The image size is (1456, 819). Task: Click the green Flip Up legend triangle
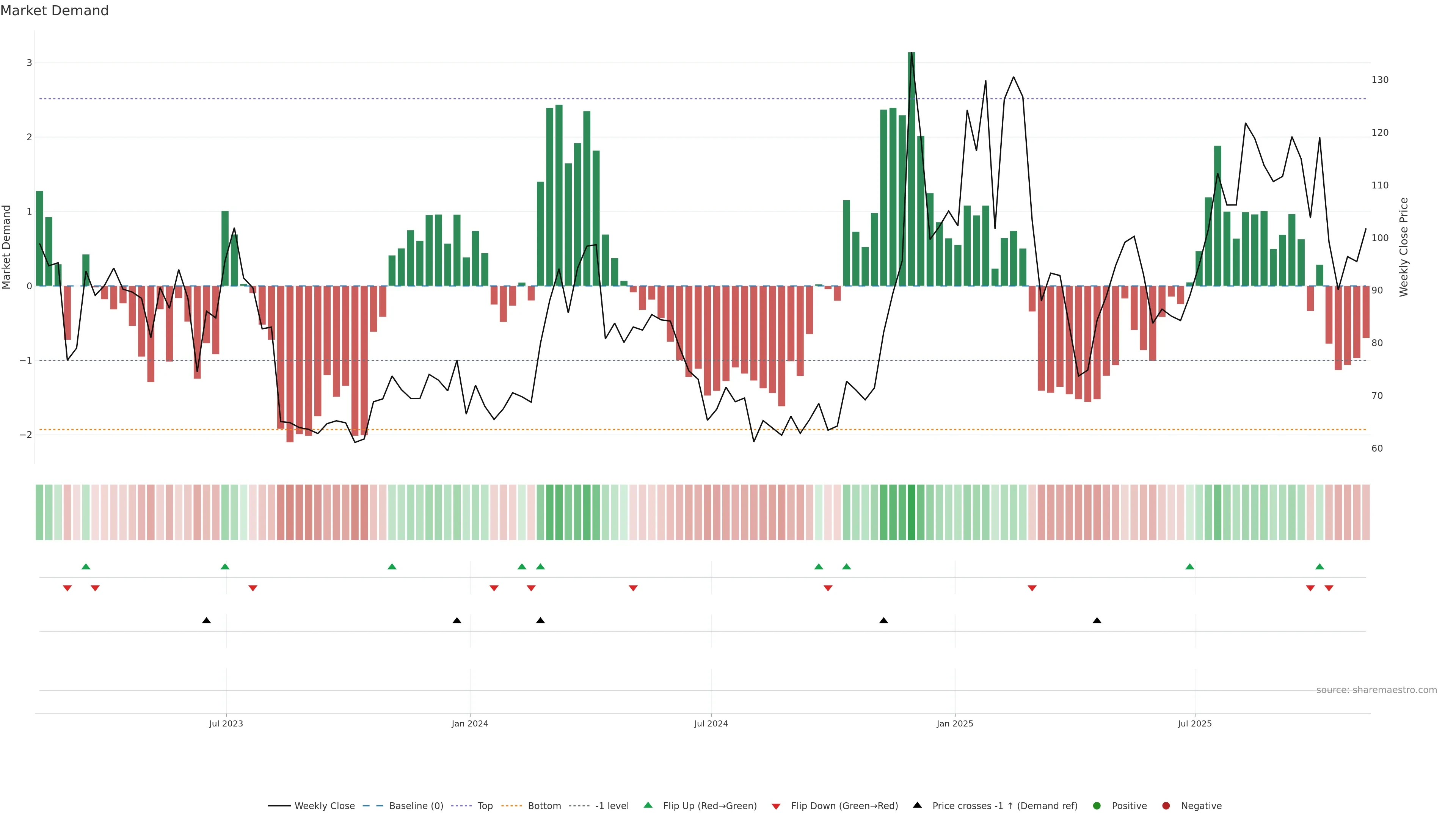point(648,805)
